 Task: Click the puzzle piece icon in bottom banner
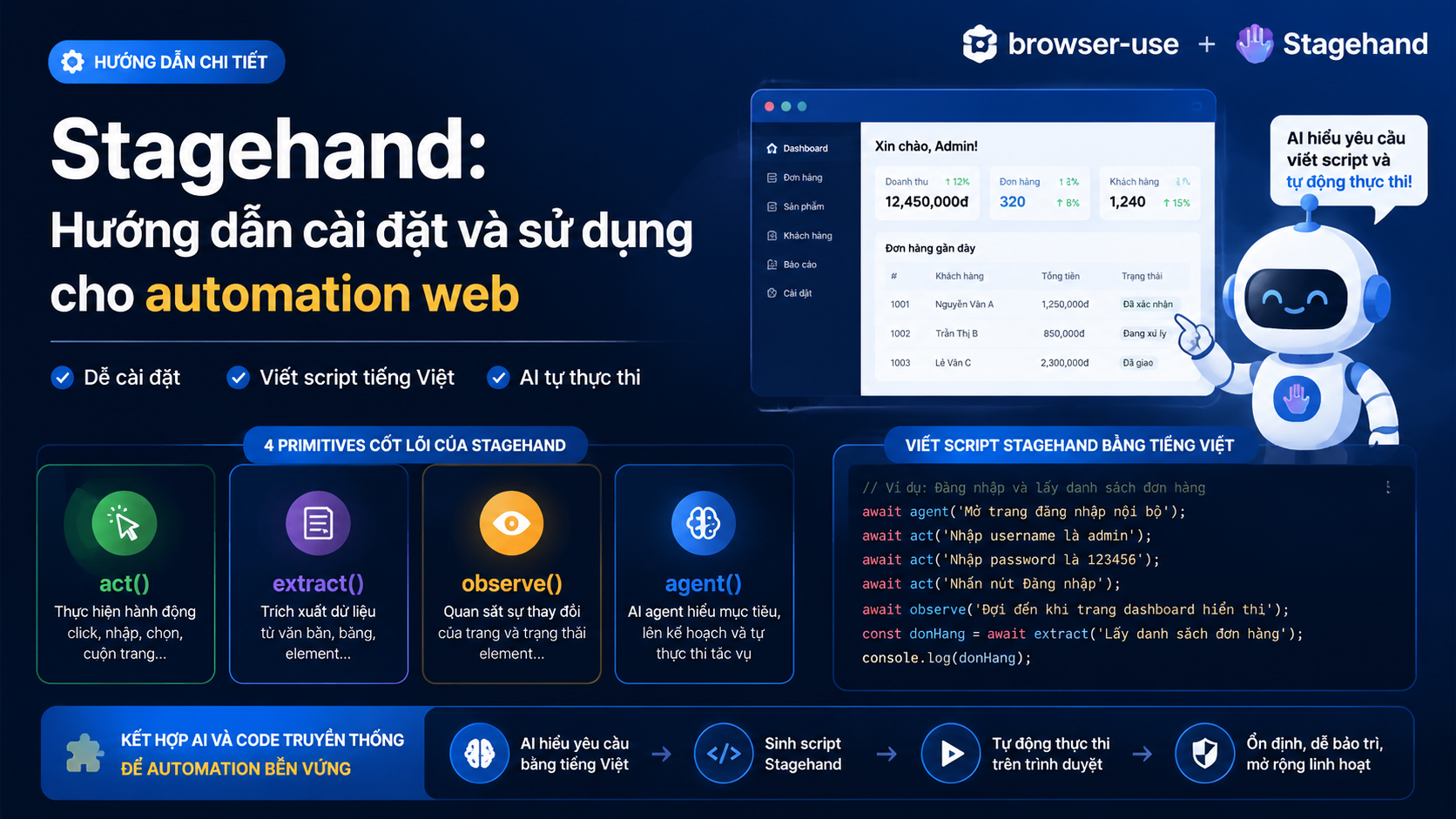(84, 753)
